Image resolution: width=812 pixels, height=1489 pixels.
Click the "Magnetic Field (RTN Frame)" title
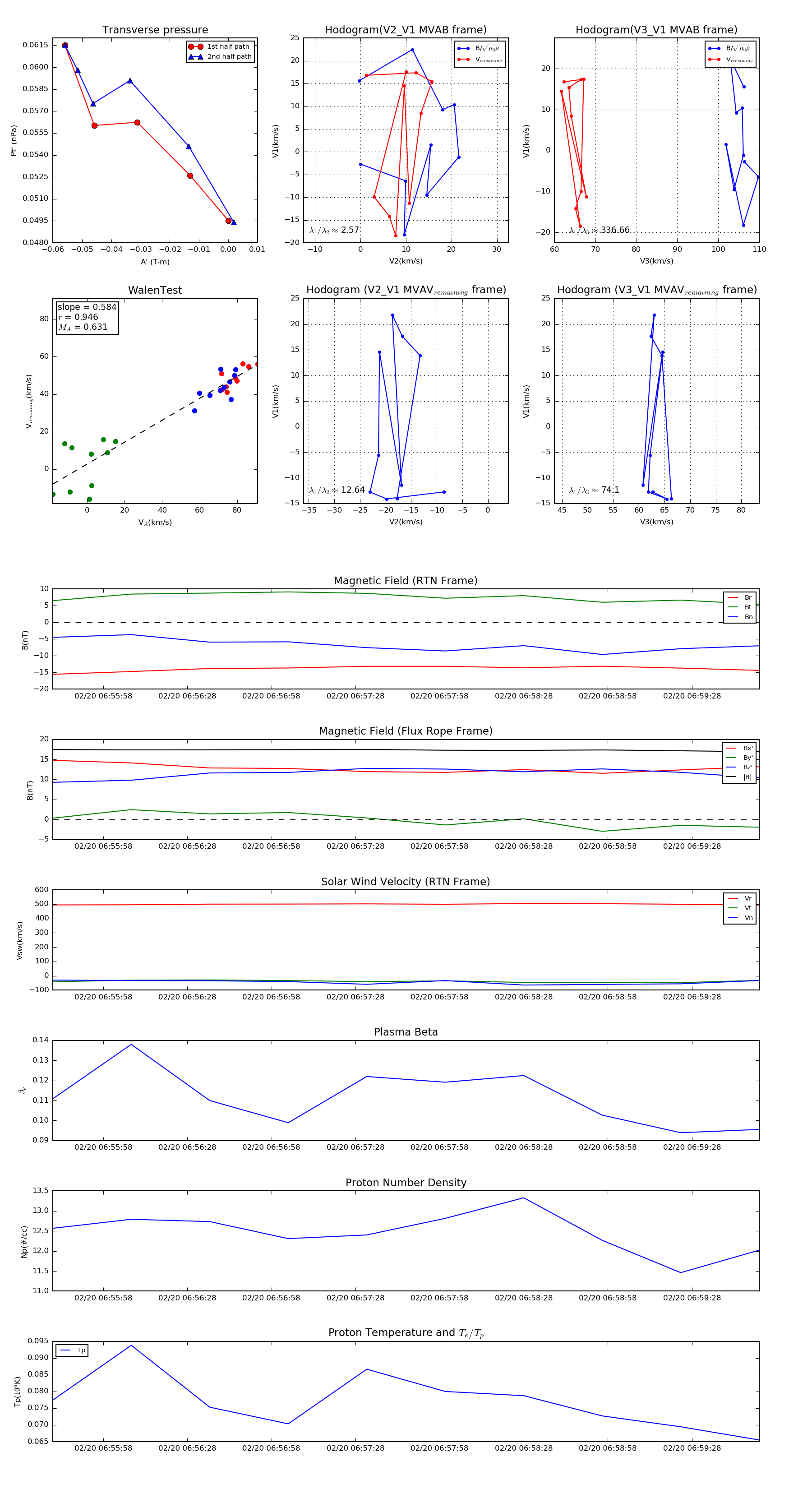pyautogui.click(x=406, y=581)
